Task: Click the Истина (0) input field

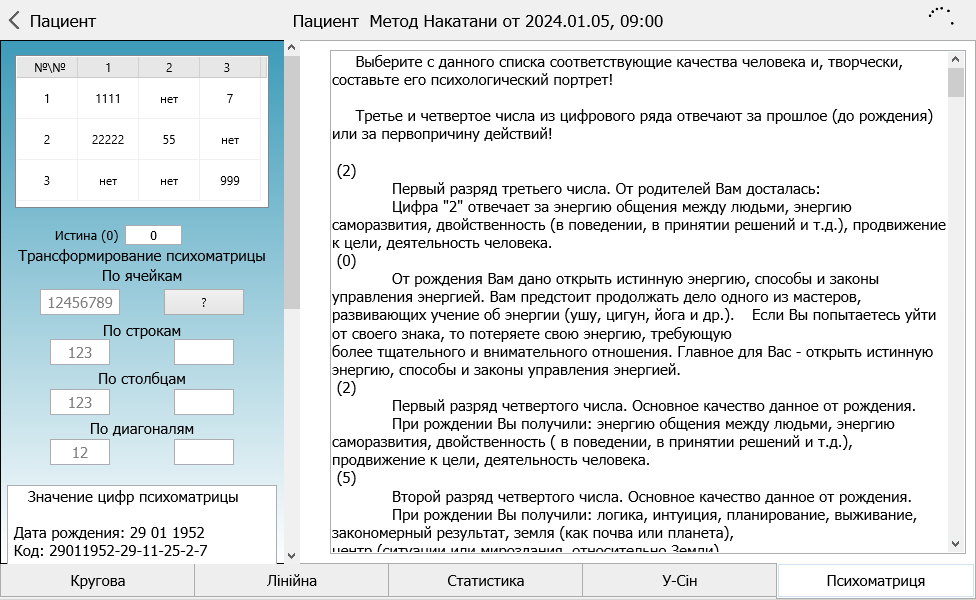Action: pos(153,236)
